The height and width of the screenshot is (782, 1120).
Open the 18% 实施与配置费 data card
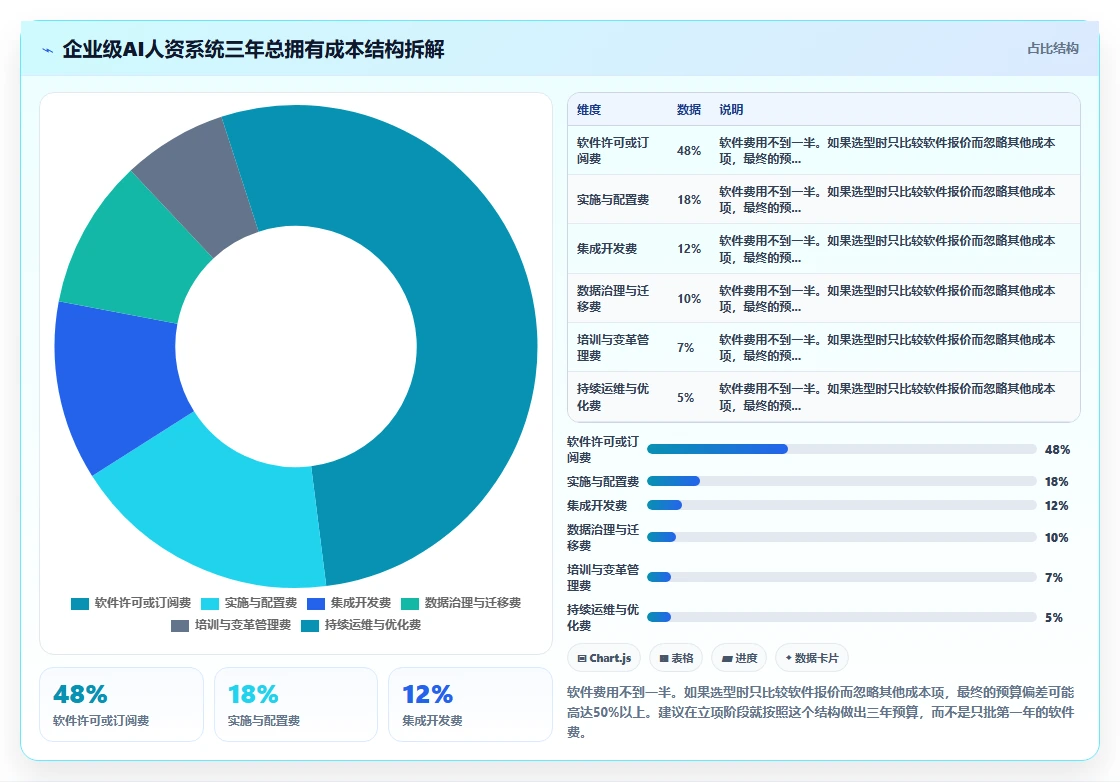tap(296, 704)
